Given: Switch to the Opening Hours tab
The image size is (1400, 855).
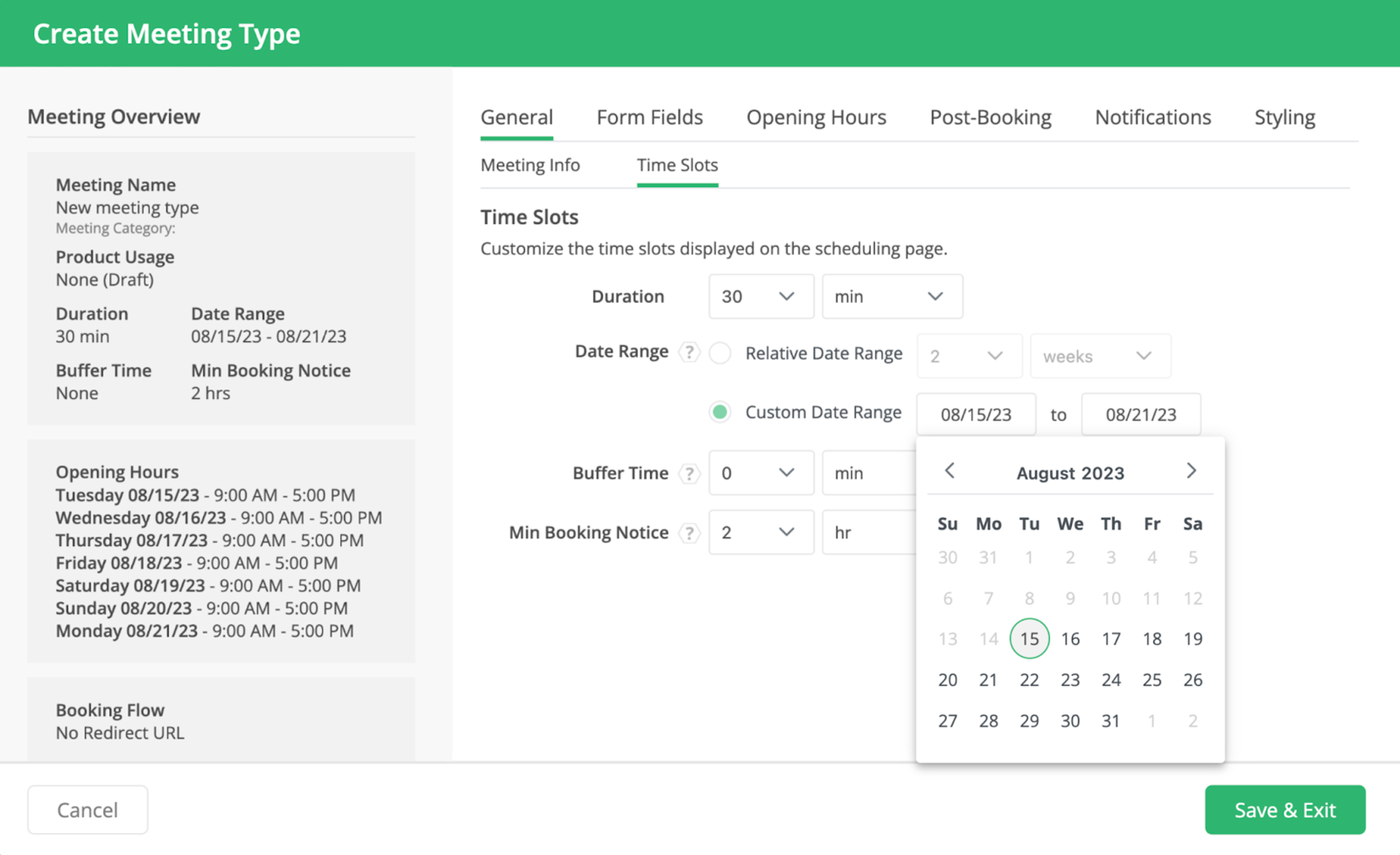Looking at the screenshot, I should (816, 118).
